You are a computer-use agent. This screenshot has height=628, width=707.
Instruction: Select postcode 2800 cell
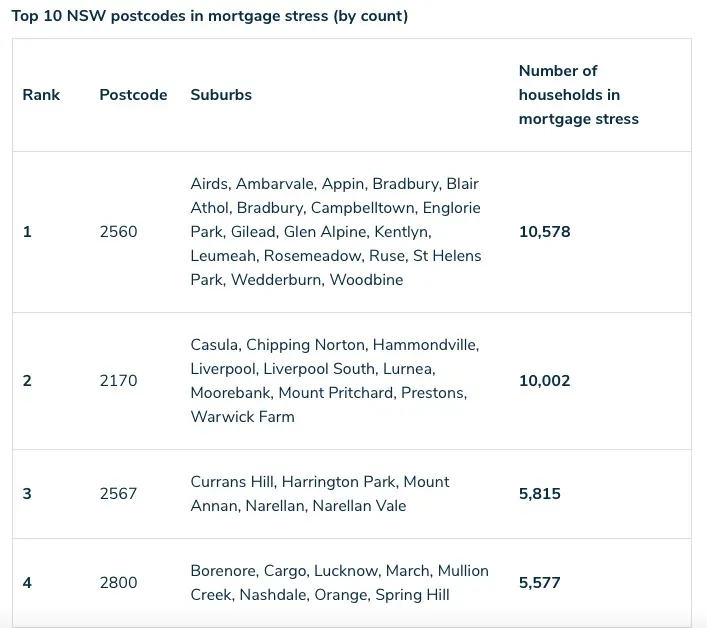pos(118,582)
